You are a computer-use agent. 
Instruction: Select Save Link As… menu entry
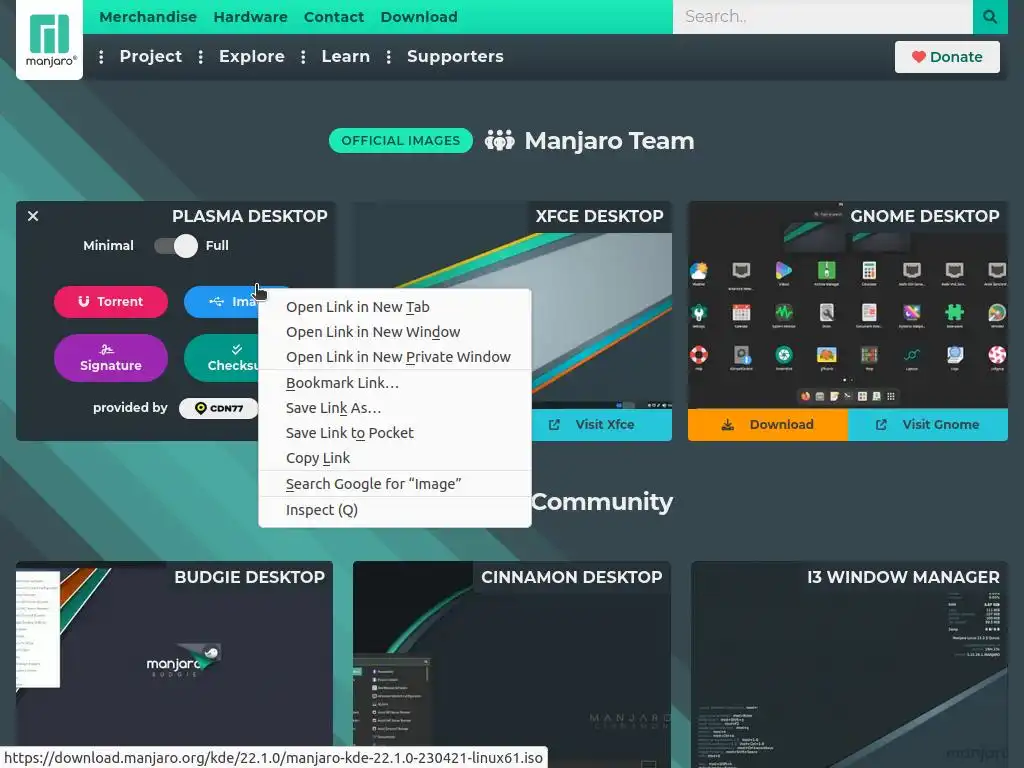coord(395,408)
